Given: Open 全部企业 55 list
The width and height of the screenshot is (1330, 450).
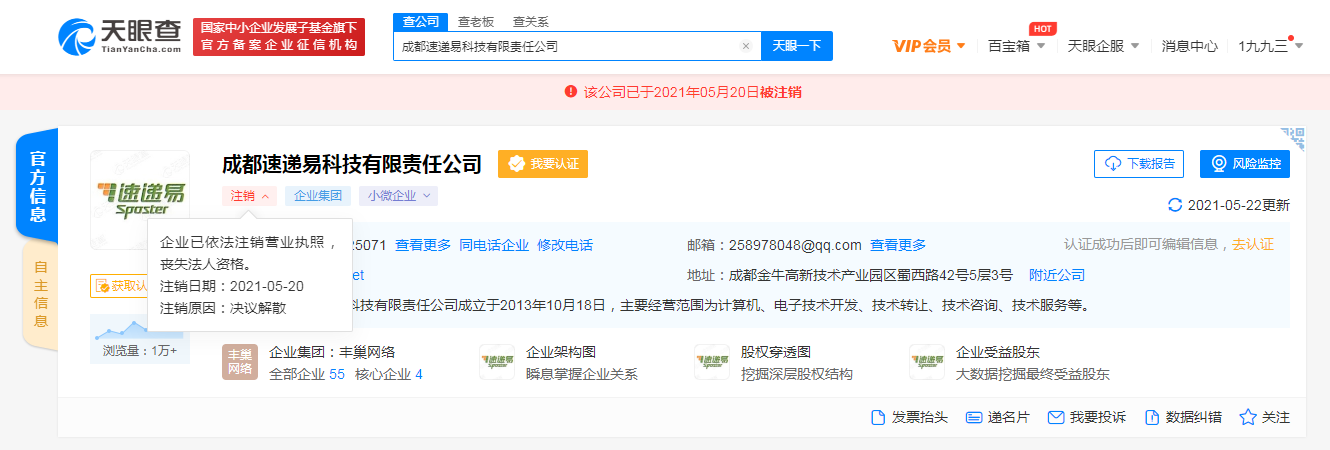Looking at the screenshot, I should (x=307, y=375).
